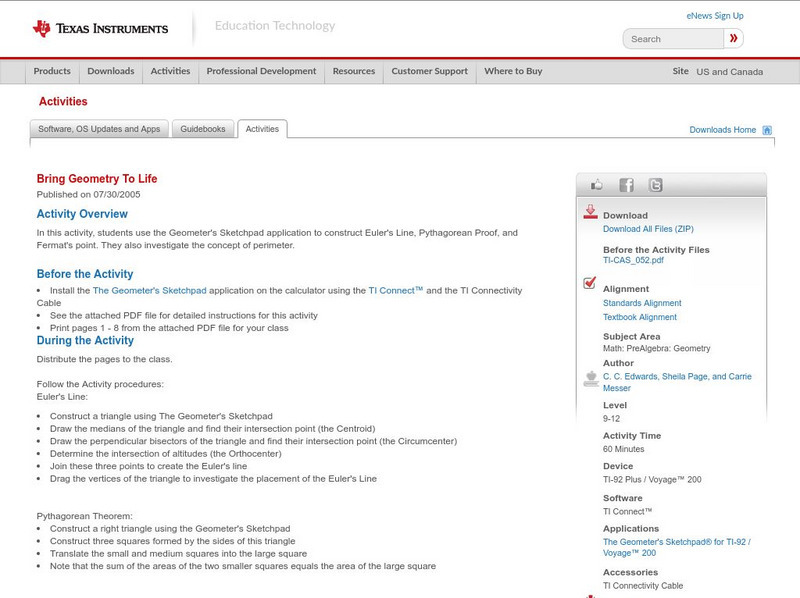Click the Print pages 1 - 8 bullet
The image size is (800, 598).
(169, 328)
